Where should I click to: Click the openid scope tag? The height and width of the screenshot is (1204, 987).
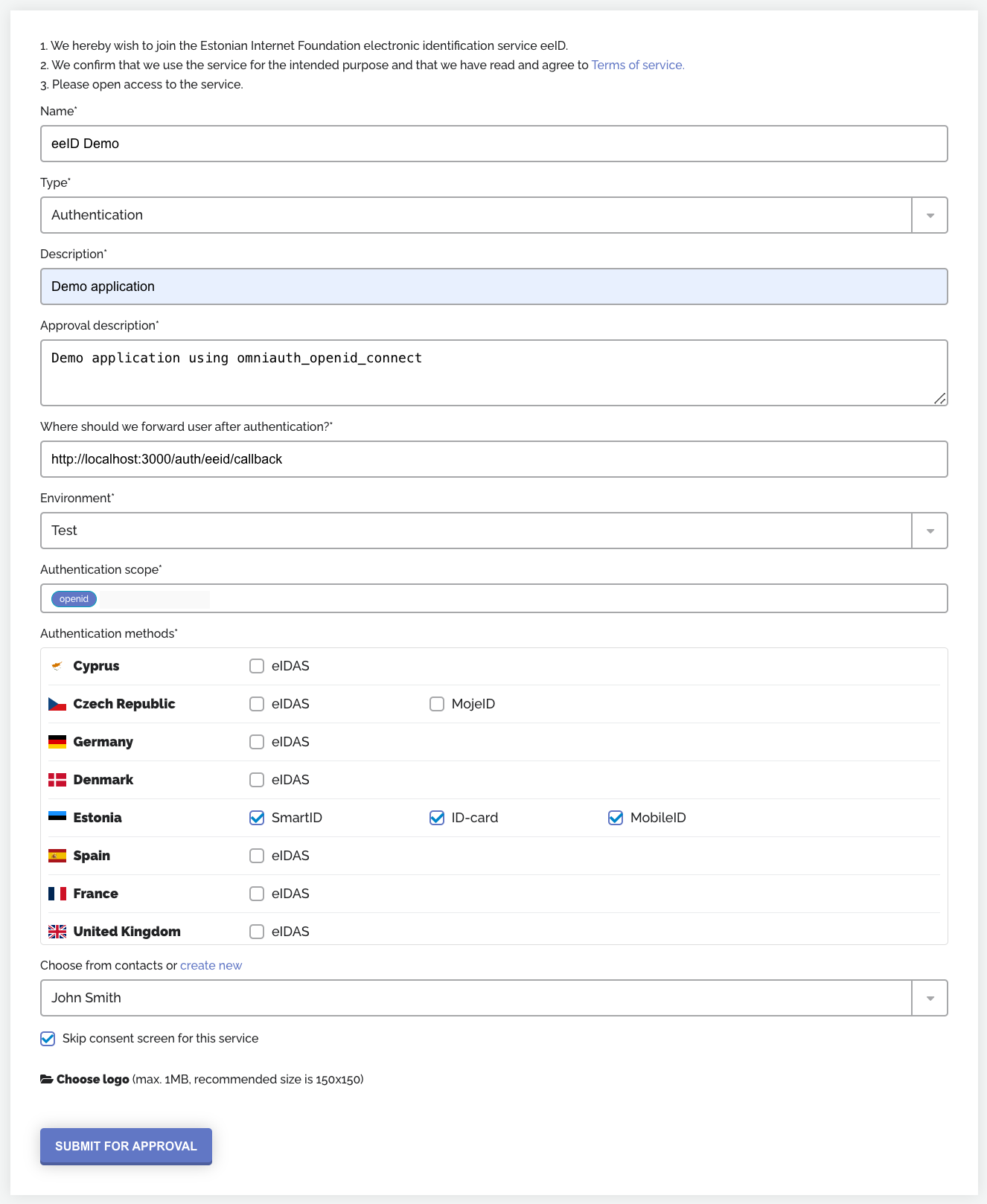pos(74,599)
